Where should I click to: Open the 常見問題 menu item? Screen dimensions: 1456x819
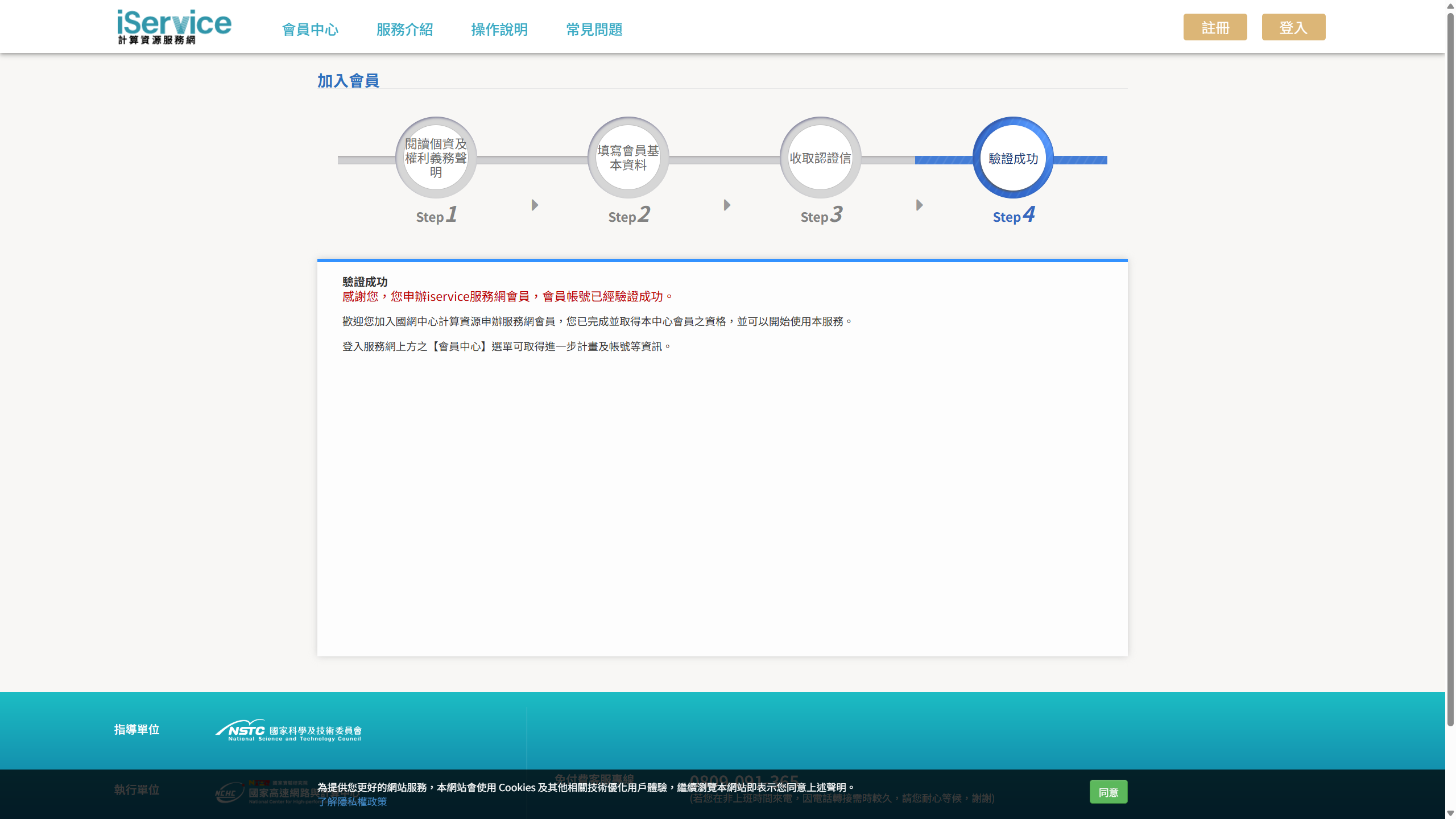(x=594, y=30)
